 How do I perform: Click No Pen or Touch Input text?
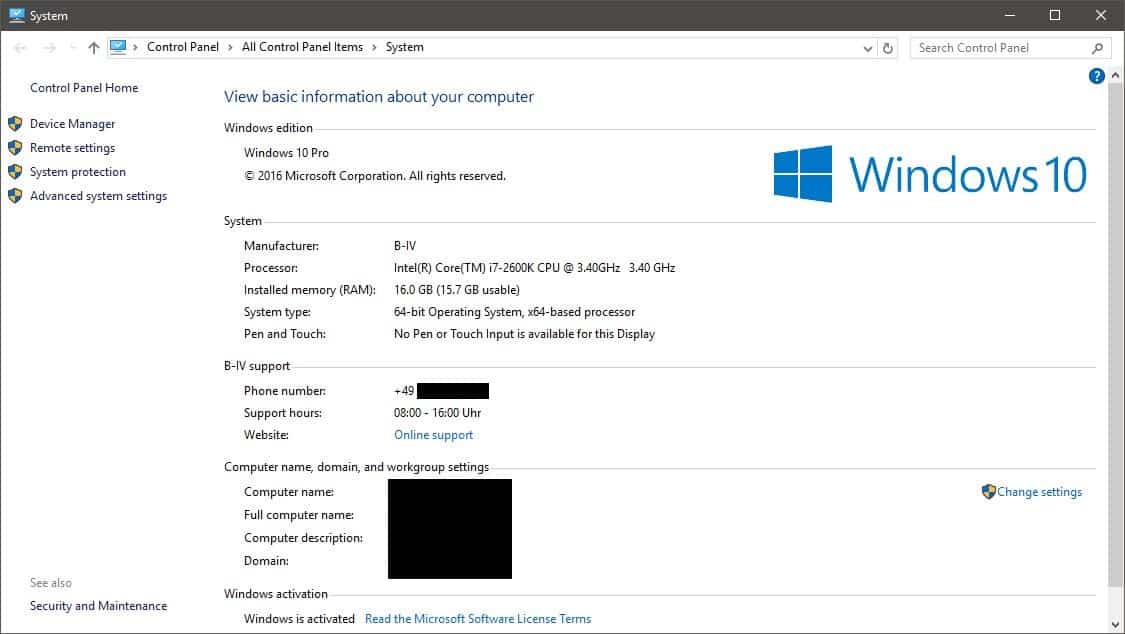click(524, 333)
